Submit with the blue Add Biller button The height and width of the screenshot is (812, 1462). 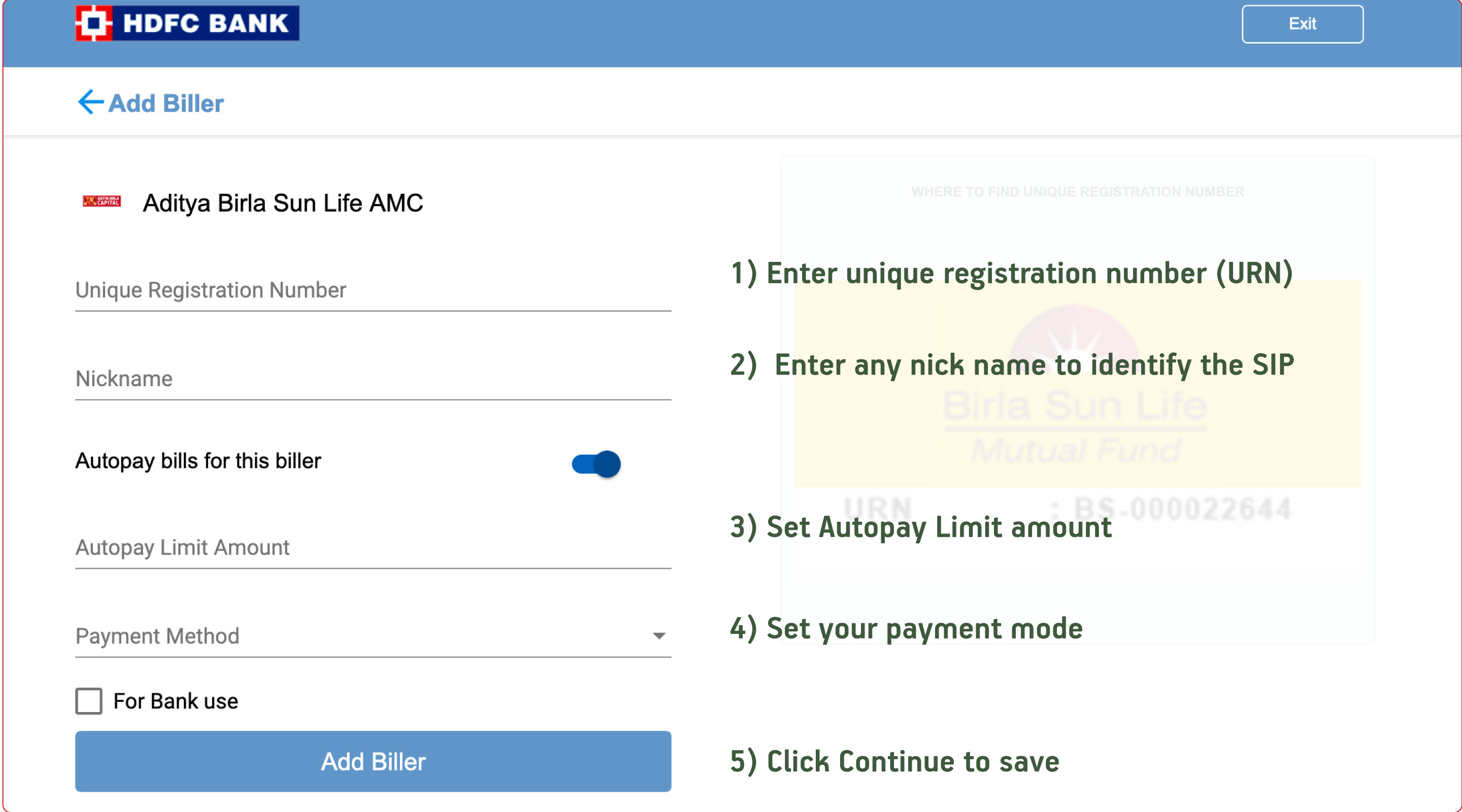pyautogui.click(x=373, y=761)
